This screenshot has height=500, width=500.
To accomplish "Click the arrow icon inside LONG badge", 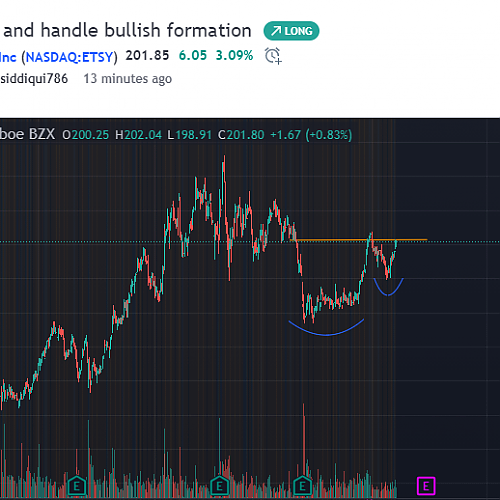I will [x=276, y=31].
